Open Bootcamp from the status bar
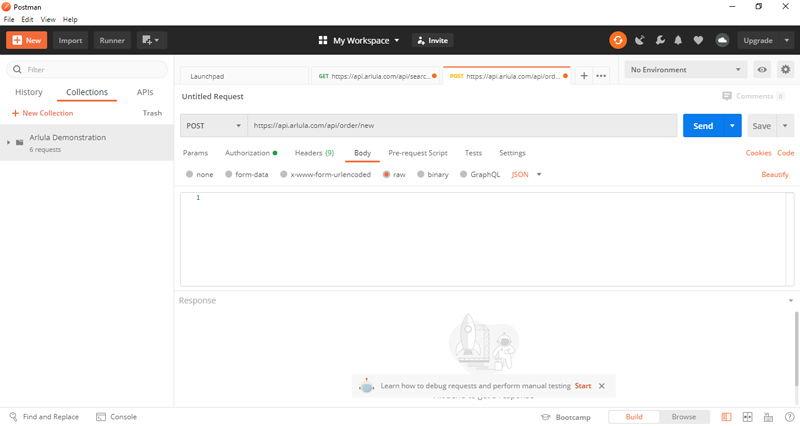This screenshot has height=426, width=800. click(565, 417)
